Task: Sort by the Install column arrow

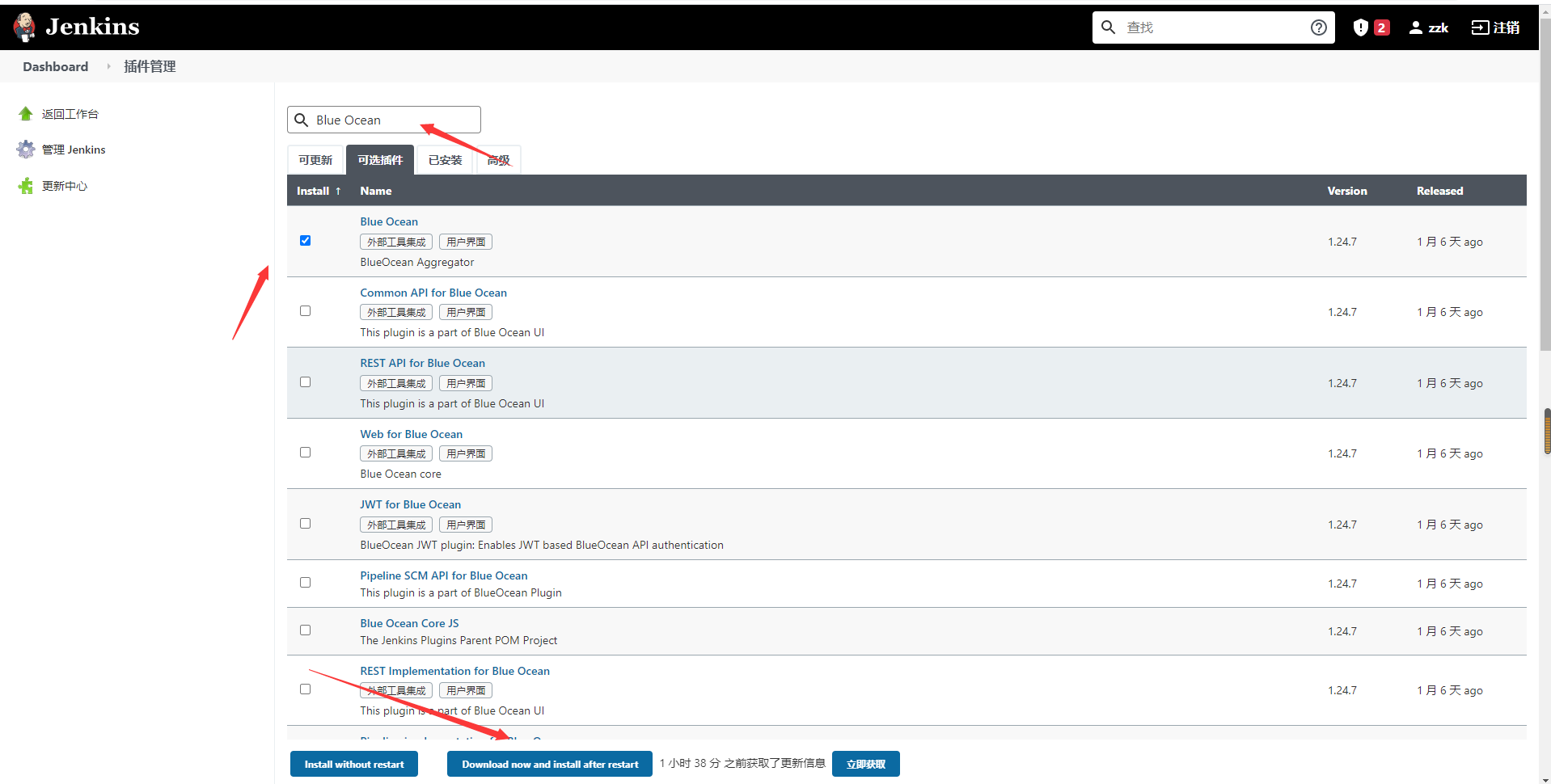Action: point(338,191)
